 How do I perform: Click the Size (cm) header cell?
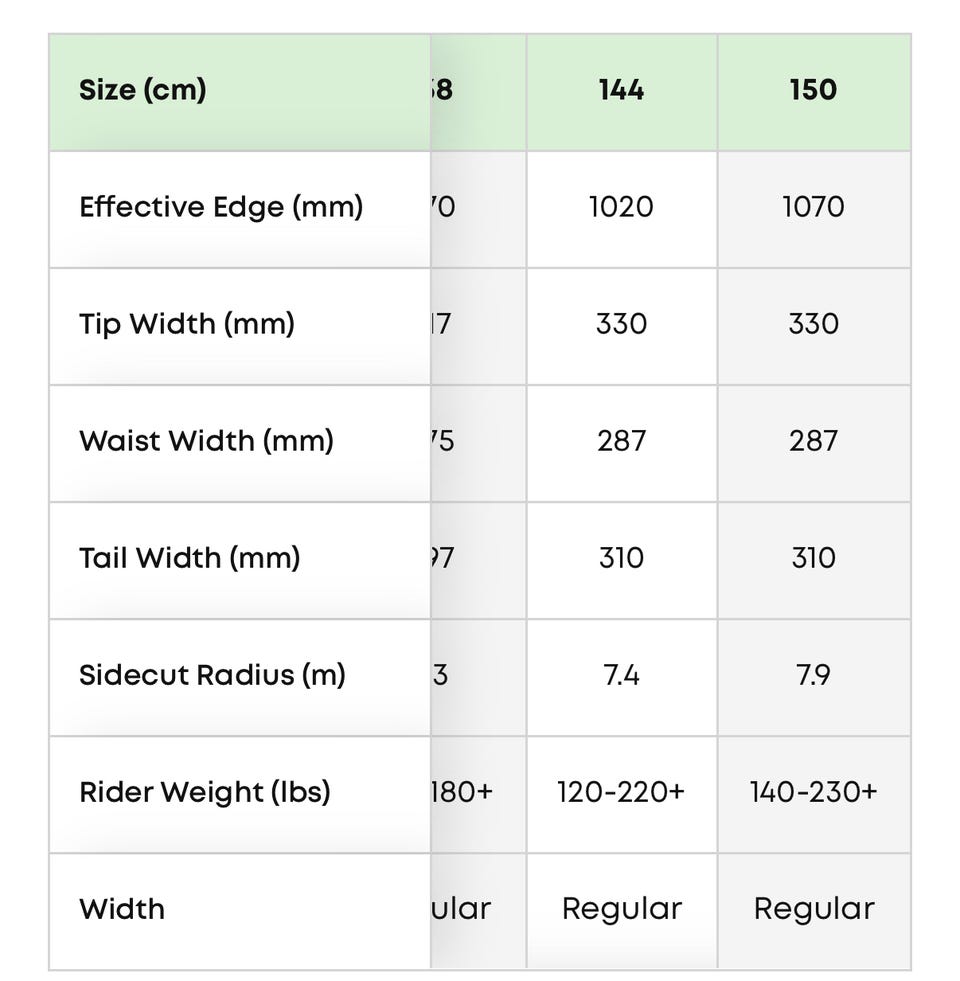(143, 90)
